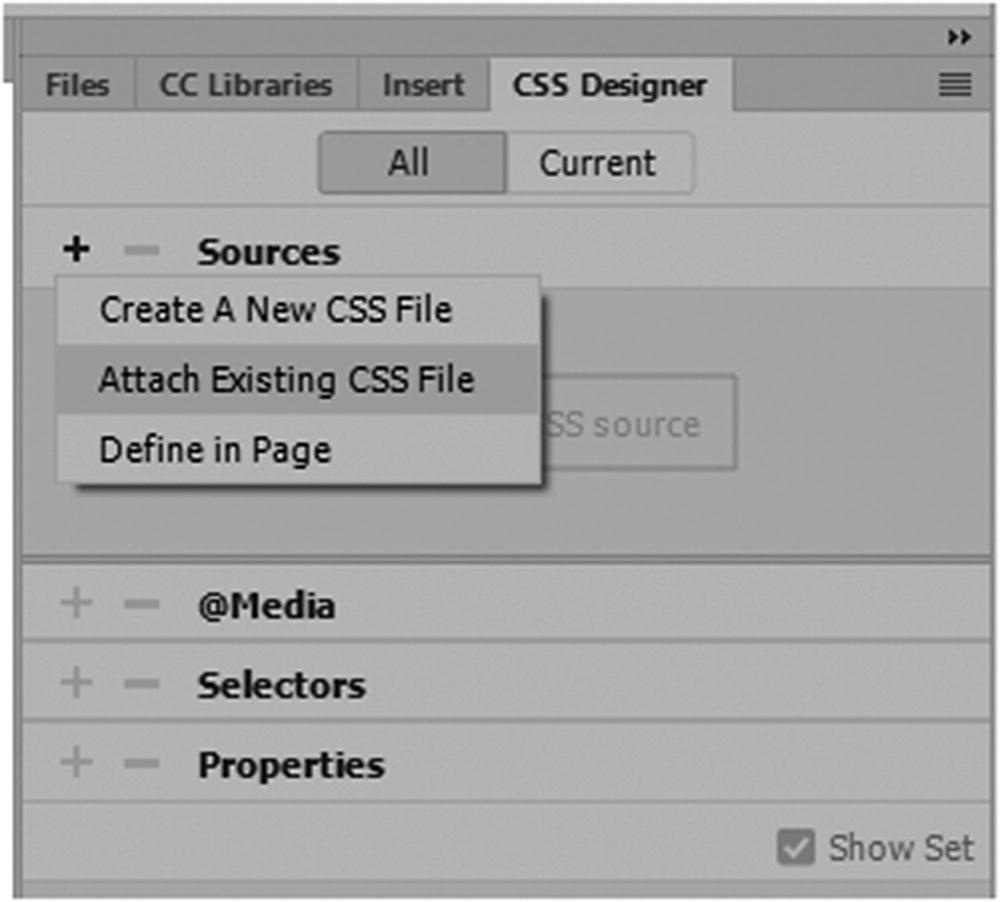The width and height of the screenshot is (1000, 902).
Task: Switch to Current mode
Action: tap(598, 163)
